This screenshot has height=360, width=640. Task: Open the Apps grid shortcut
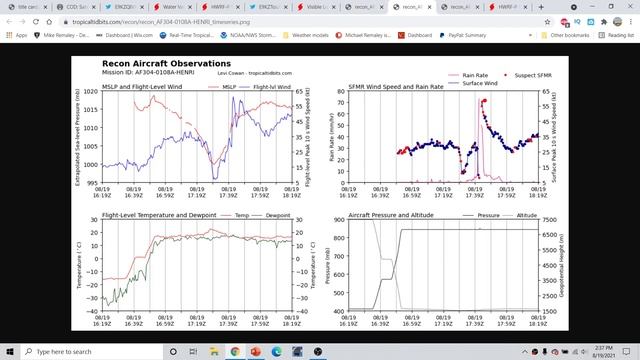(x=17, y=36)
